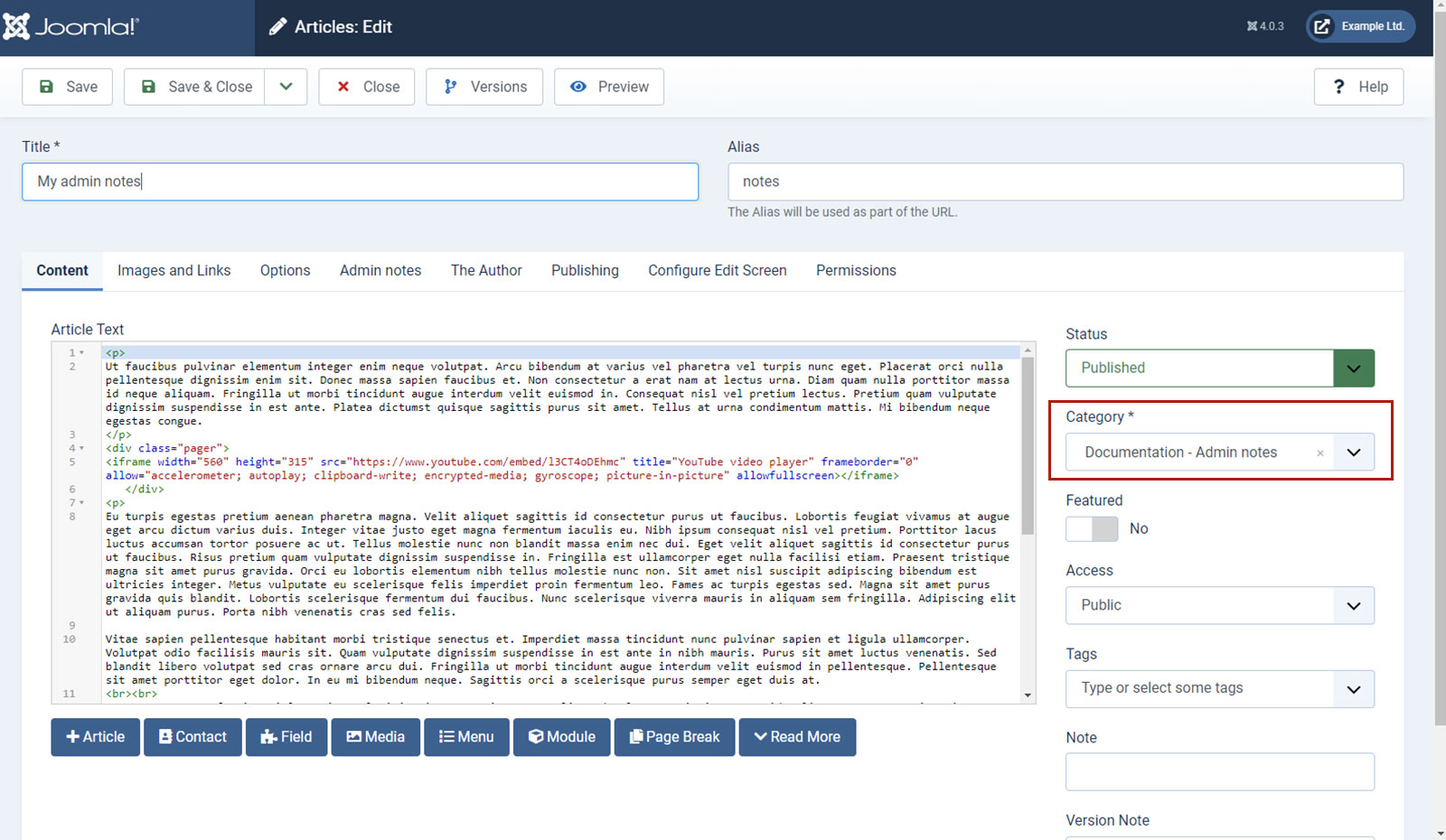The image size is (1446, 840).
Task: Collapse code fold arrow on line 4
Action: pyautogui.click(x=82, y=448)
